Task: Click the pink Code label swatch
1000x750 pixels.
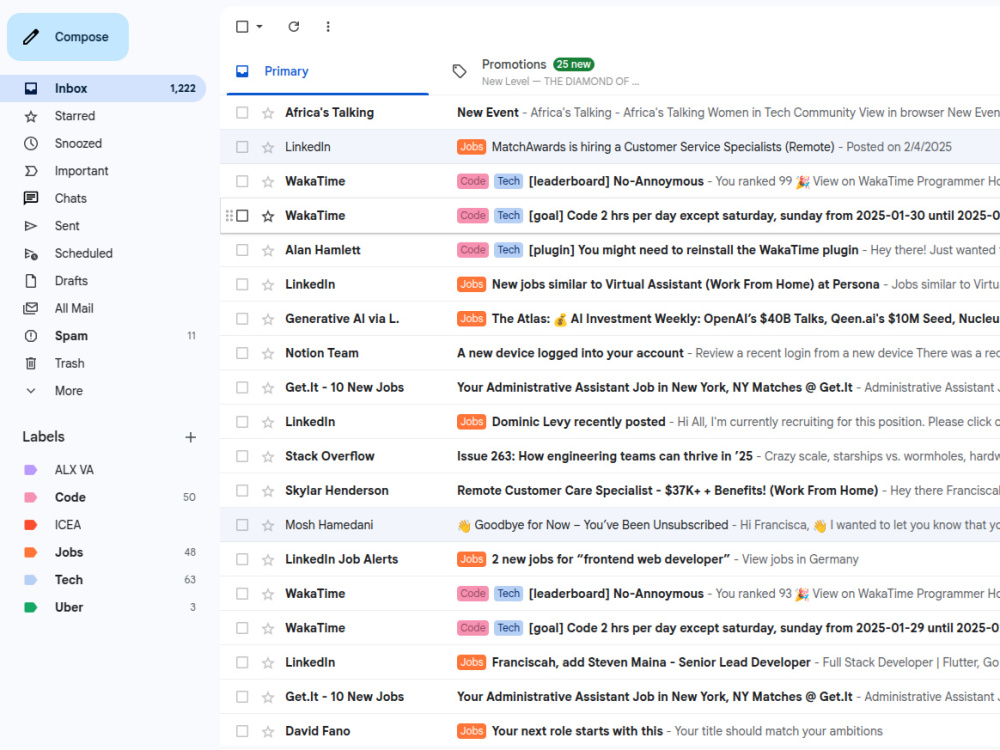Action: (31, 497)
